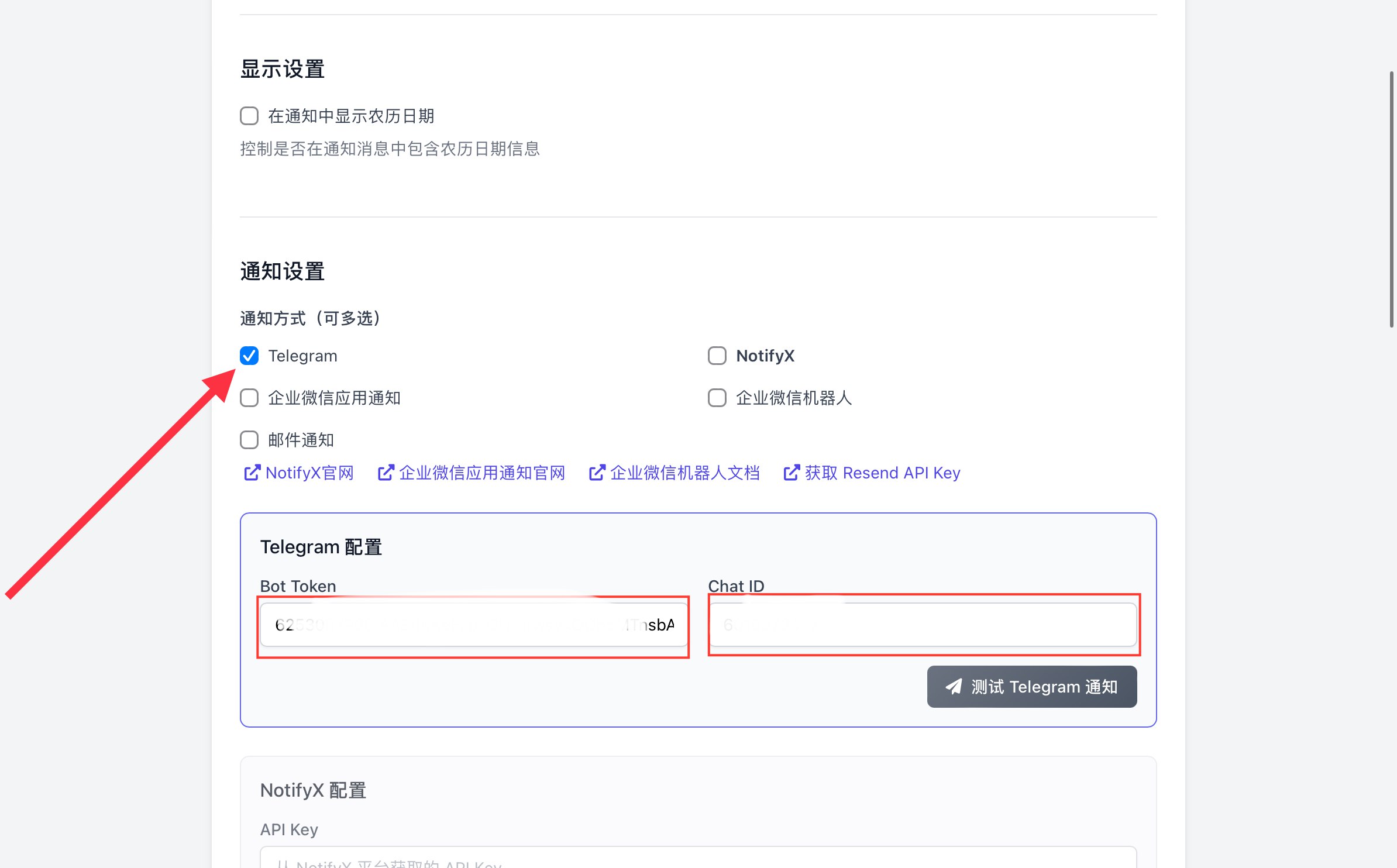This screenshot has height=868, width=1397.
Task: Click the Telegram 配置 heading
Action: click(x=321, y=547)
